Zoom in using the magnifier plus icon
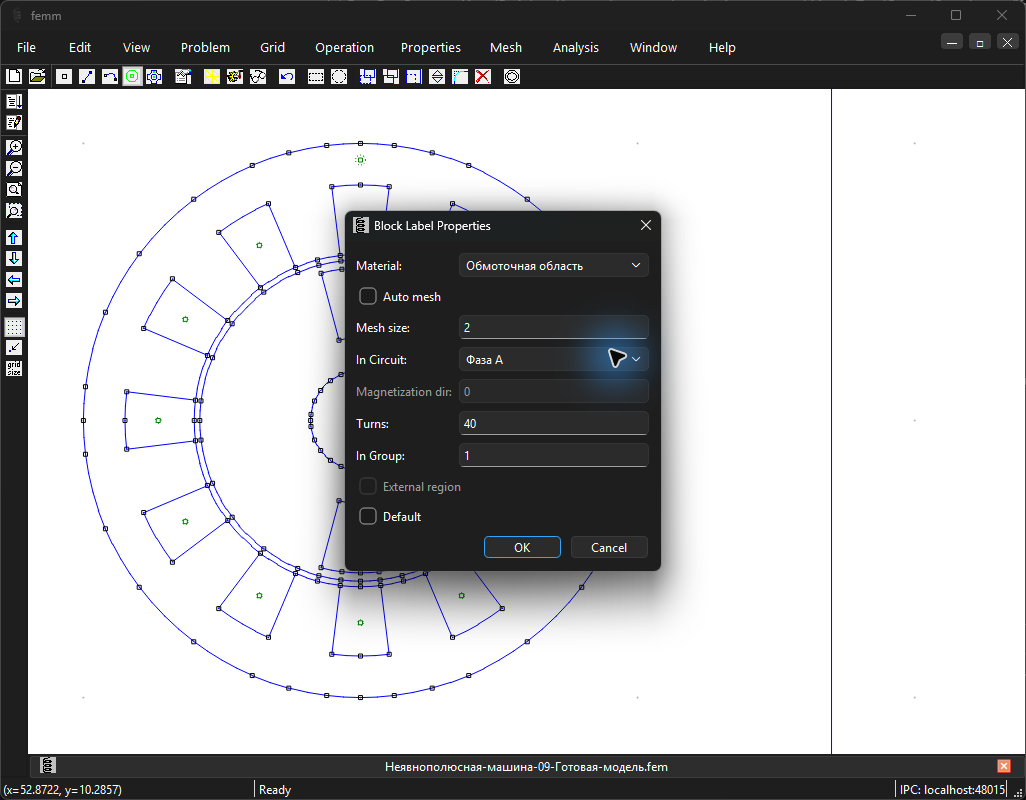This screenshot has width=1026, height=800. coord(14,147)
